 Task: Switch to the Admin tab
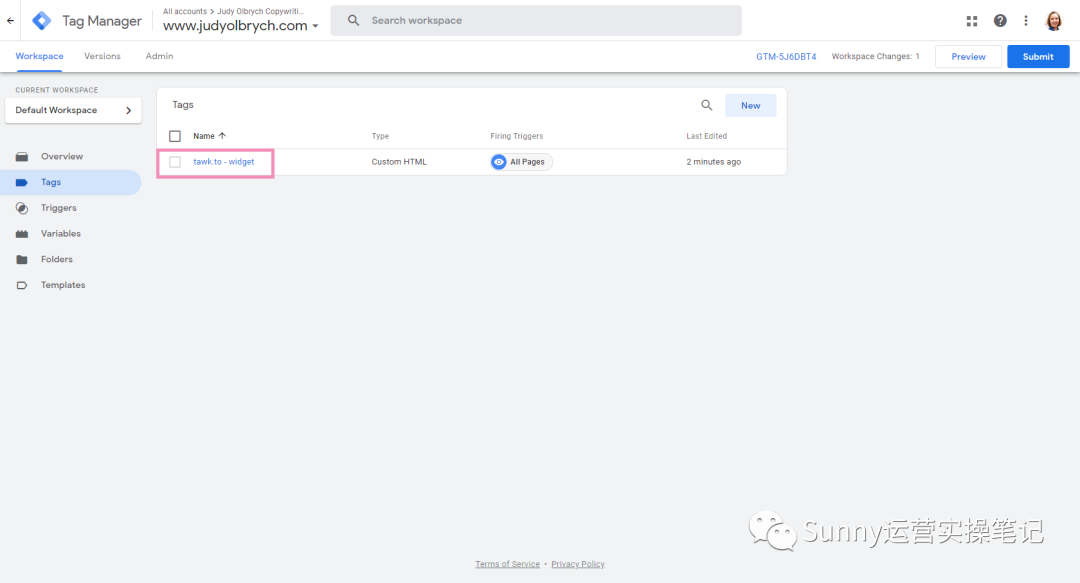click(x=159, y=57)
